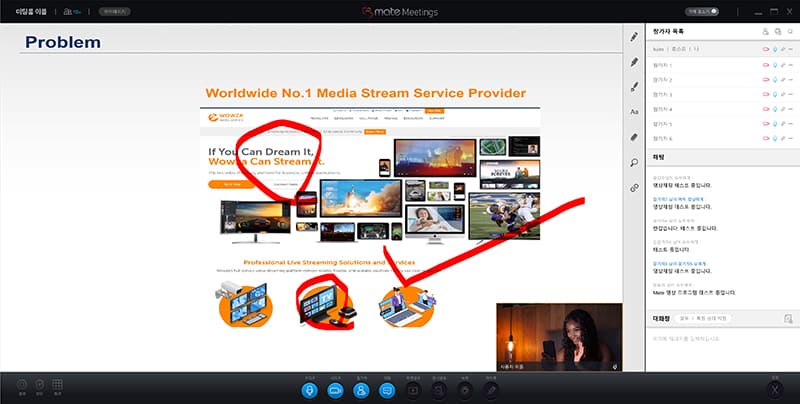Click the save chat icon beside recipient selector

pos(788,319)
